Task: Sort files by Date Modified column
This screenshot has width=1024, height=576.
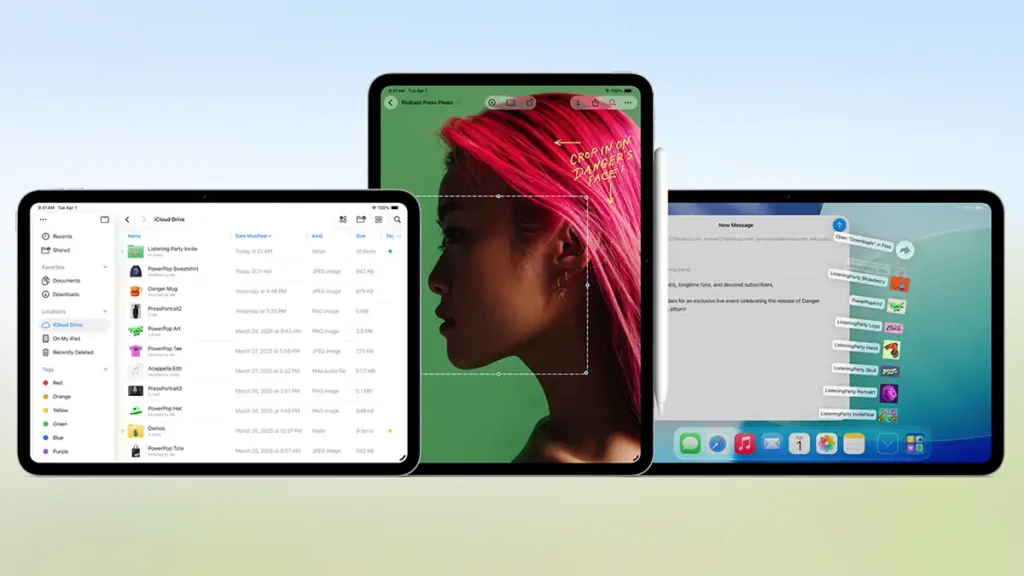Action: pos(254,236)
